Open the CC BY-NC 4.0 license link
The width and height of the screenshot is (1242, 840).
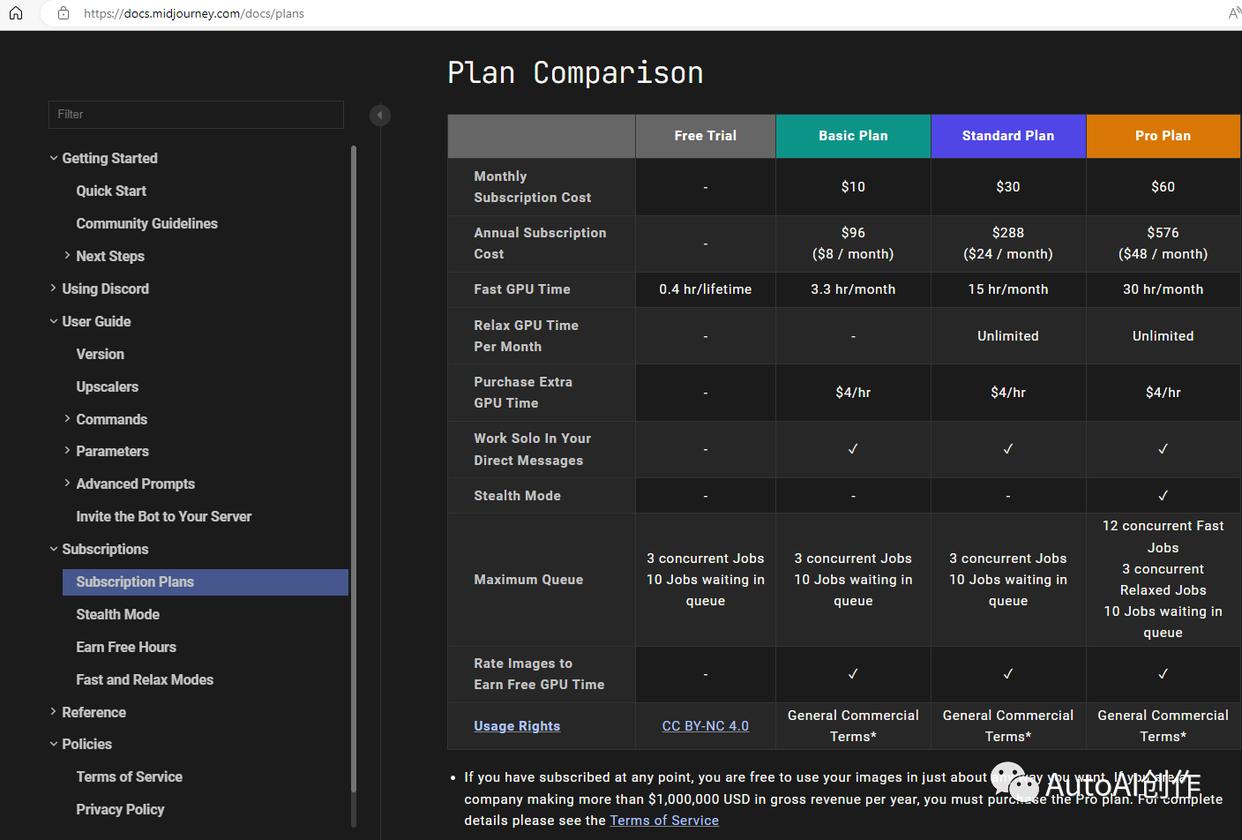[705, 726]
